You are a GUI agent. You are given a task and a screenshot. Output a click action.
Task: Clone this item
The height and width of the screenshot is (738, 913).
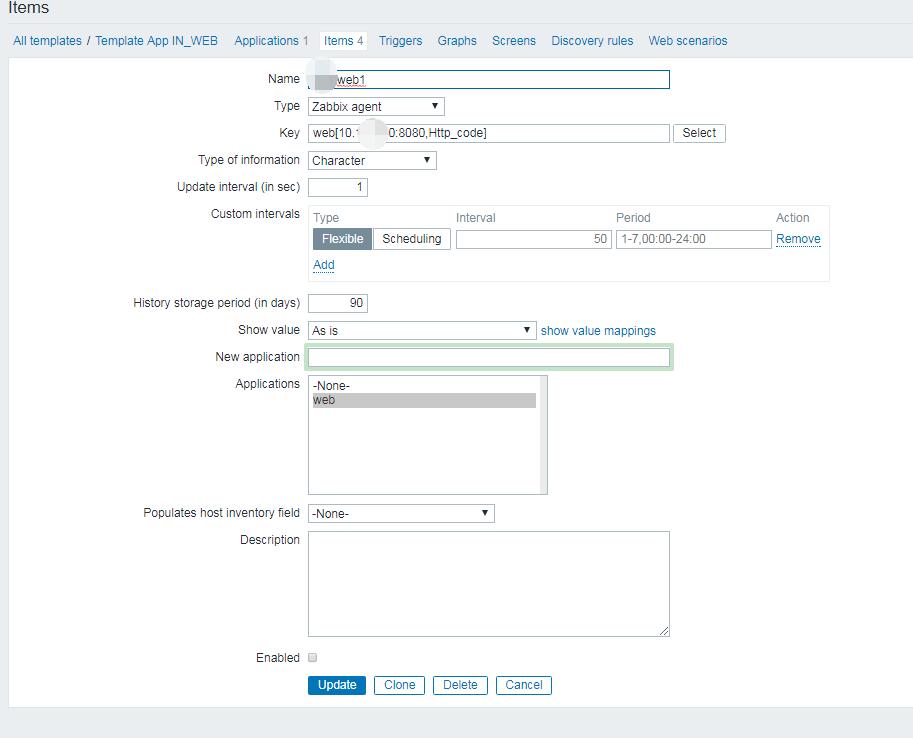399,685
